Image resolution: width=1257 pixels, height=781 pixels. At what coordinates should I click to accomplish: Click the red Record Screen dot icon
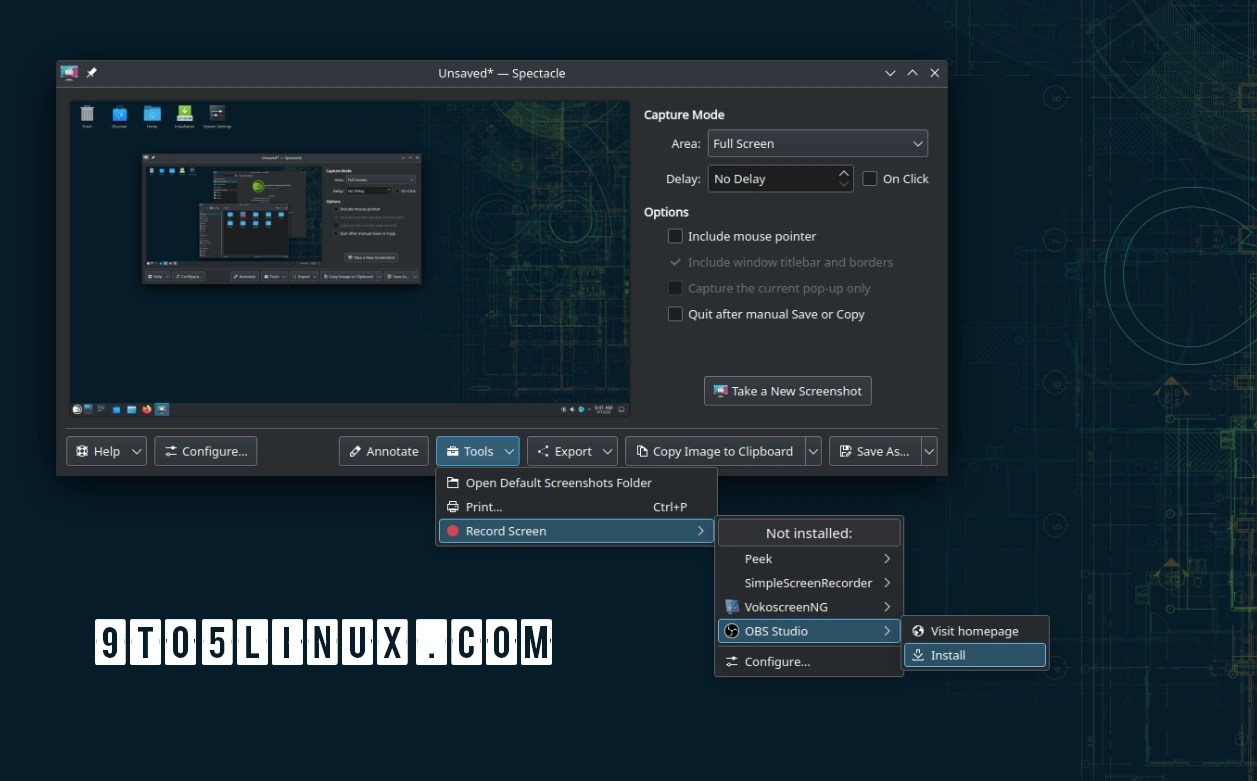point(452,531)
